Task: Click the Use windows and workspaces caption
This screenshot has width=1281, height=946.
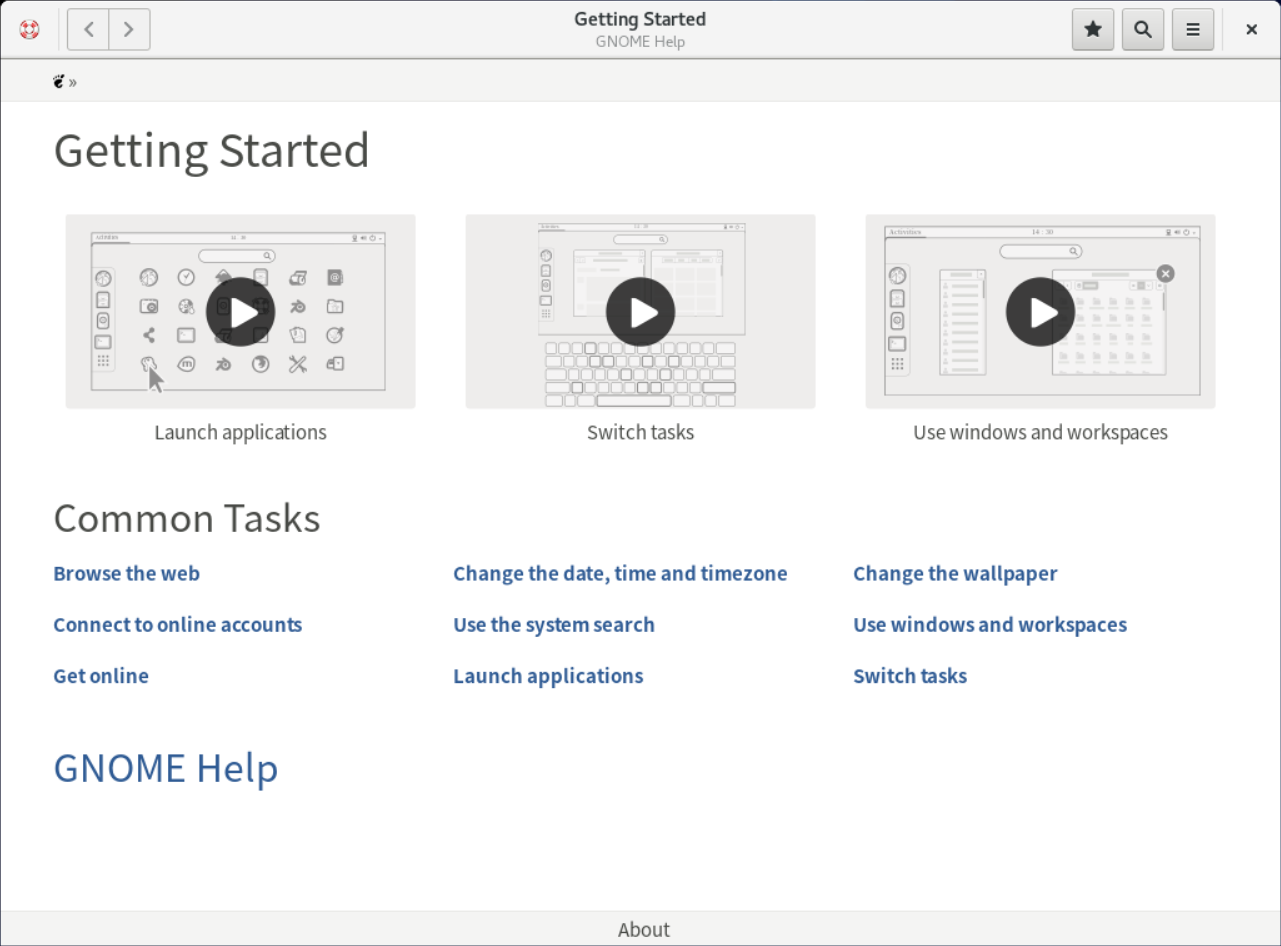Action: (1041, 433)
